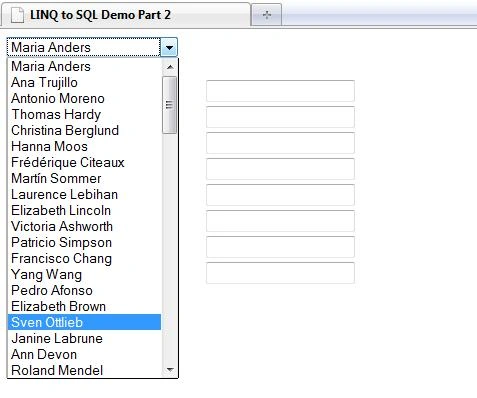This screenshot has height=398, width=477.
Task: Choose Yang Wang from the dropdown
Action: (x=84, y=274)
